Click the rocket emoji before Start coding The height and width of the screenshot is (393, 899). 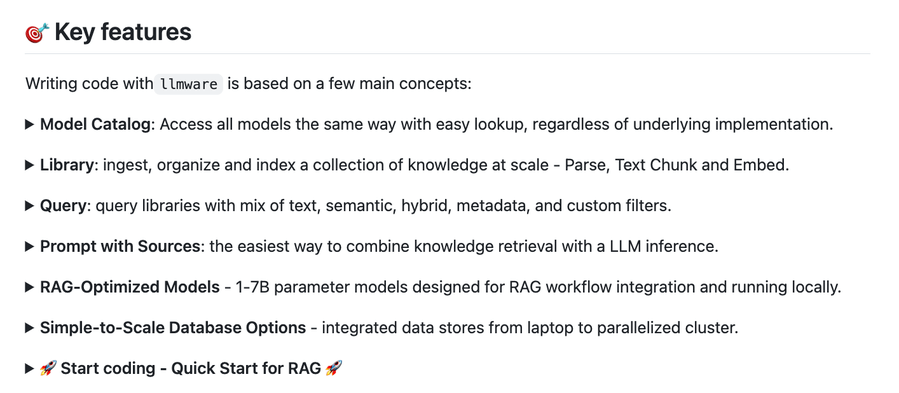pyautogui.click(x=48, y=368)
